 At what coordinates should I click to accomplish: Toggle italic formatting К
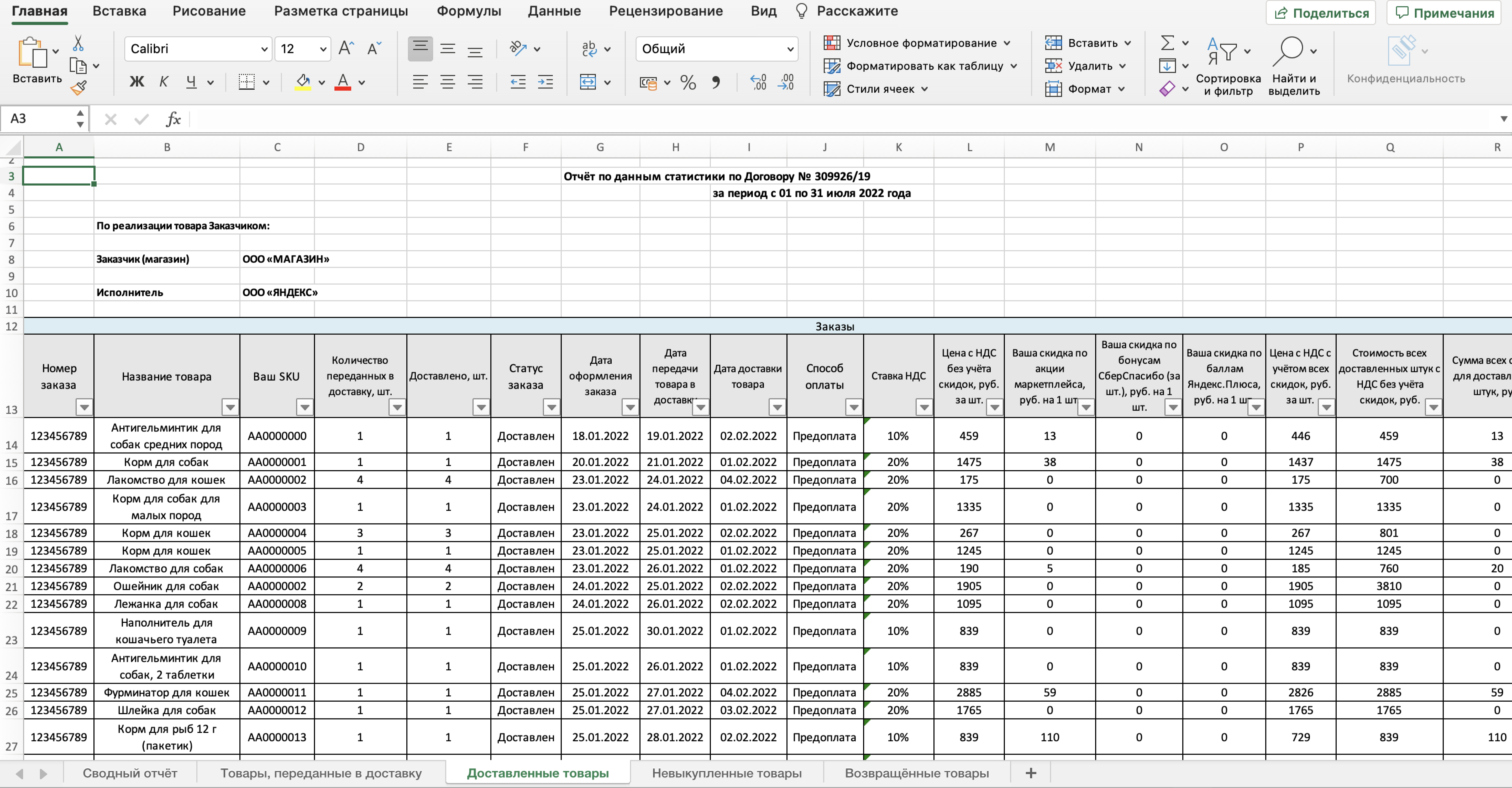[x=164, y=82]
